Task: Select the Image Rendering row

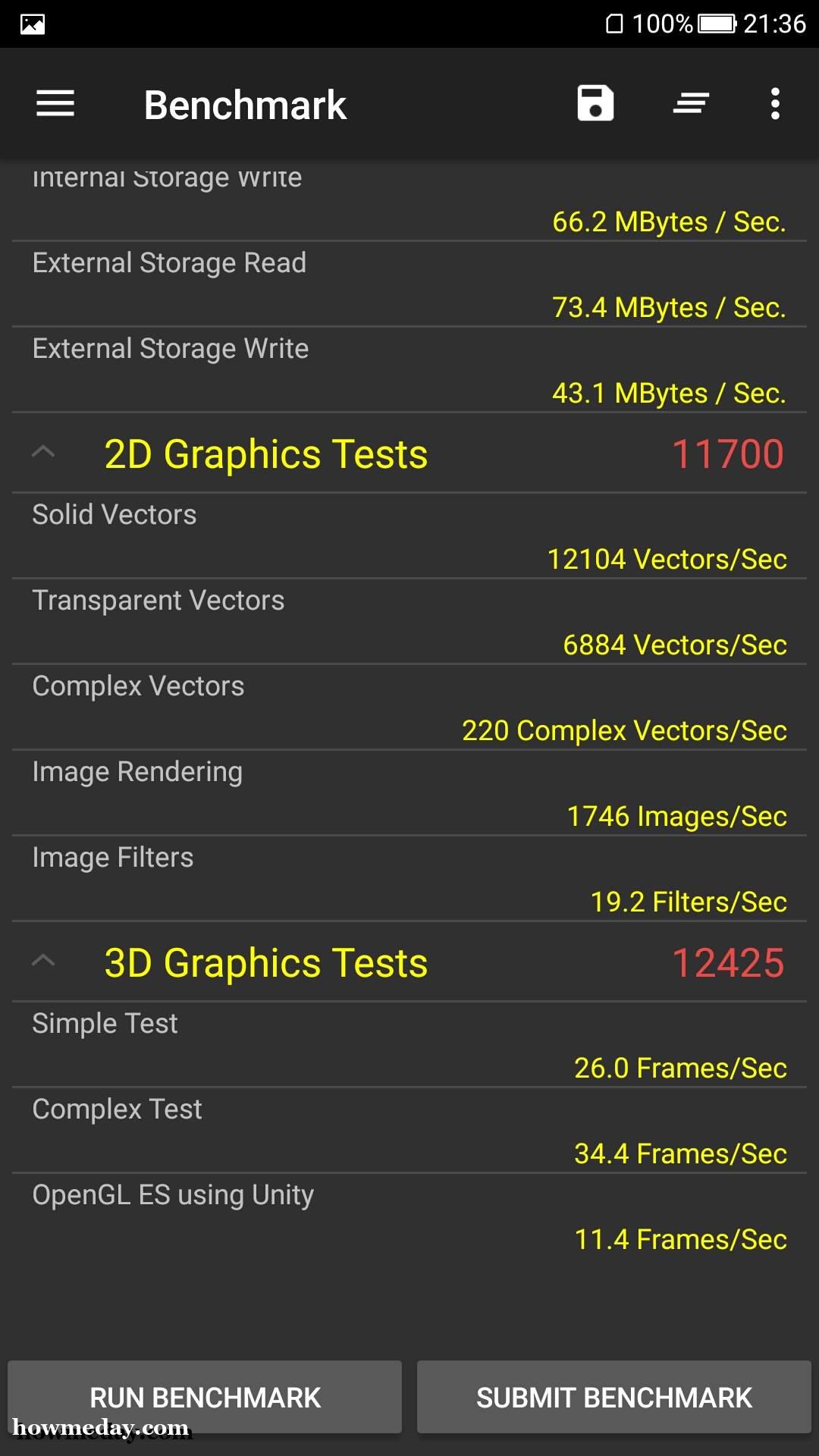Action: (x=409, y=793)
